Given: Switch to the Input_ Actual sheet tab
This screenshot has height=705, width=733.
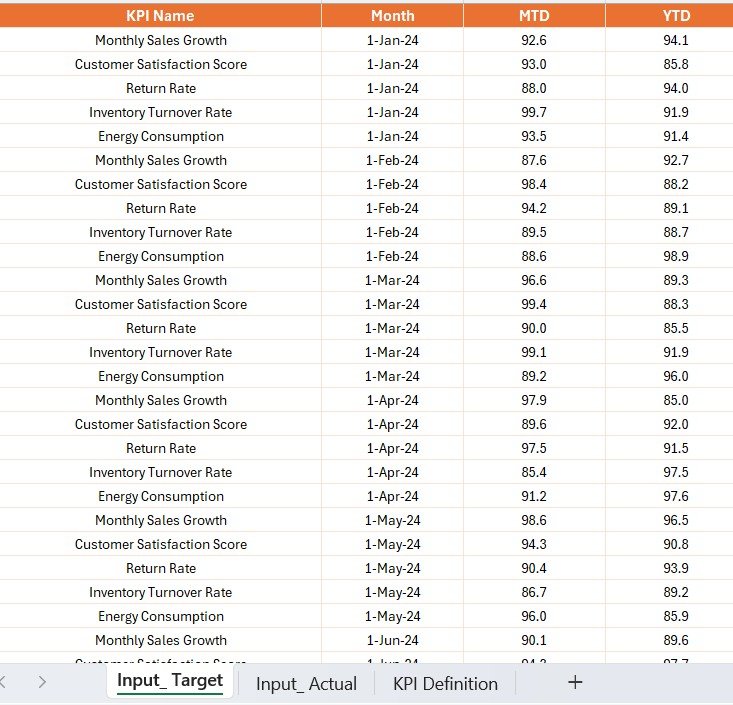Looking at the screenshot, I should (306, 684).
